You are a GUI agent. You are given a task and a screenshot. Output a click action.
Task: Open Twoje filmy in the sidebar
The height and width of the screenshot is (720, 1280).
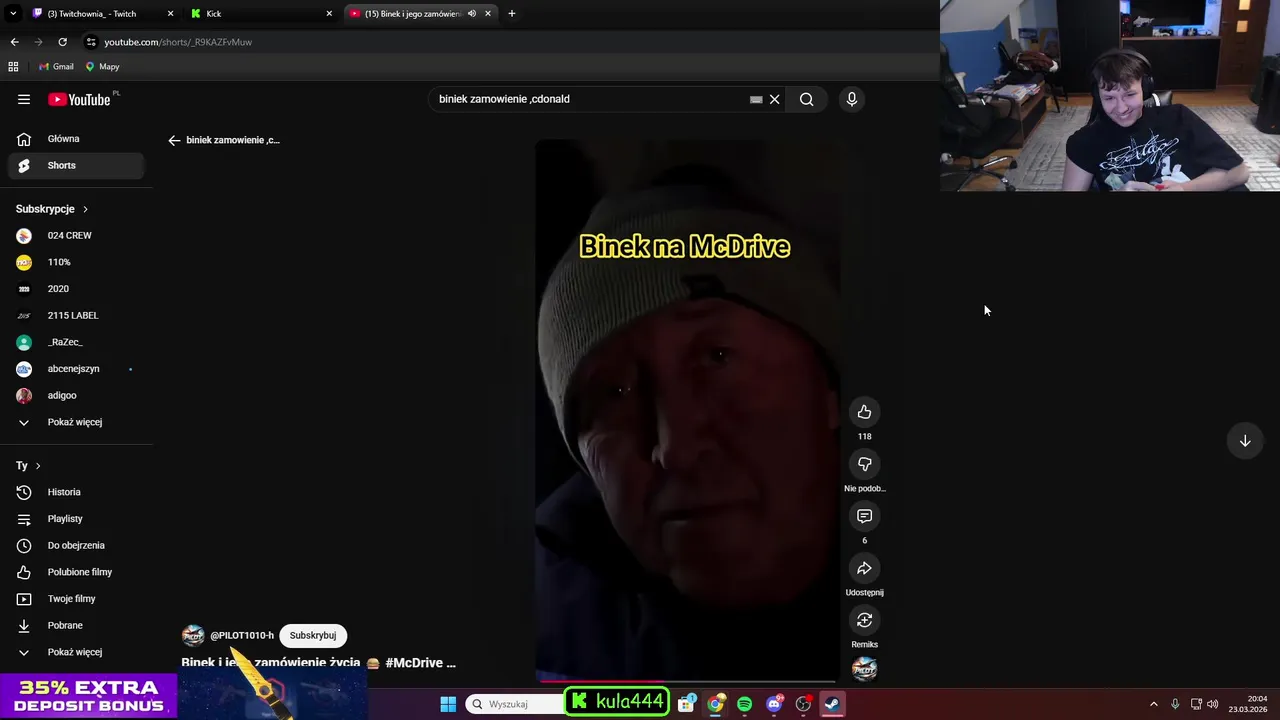[76, 599]
